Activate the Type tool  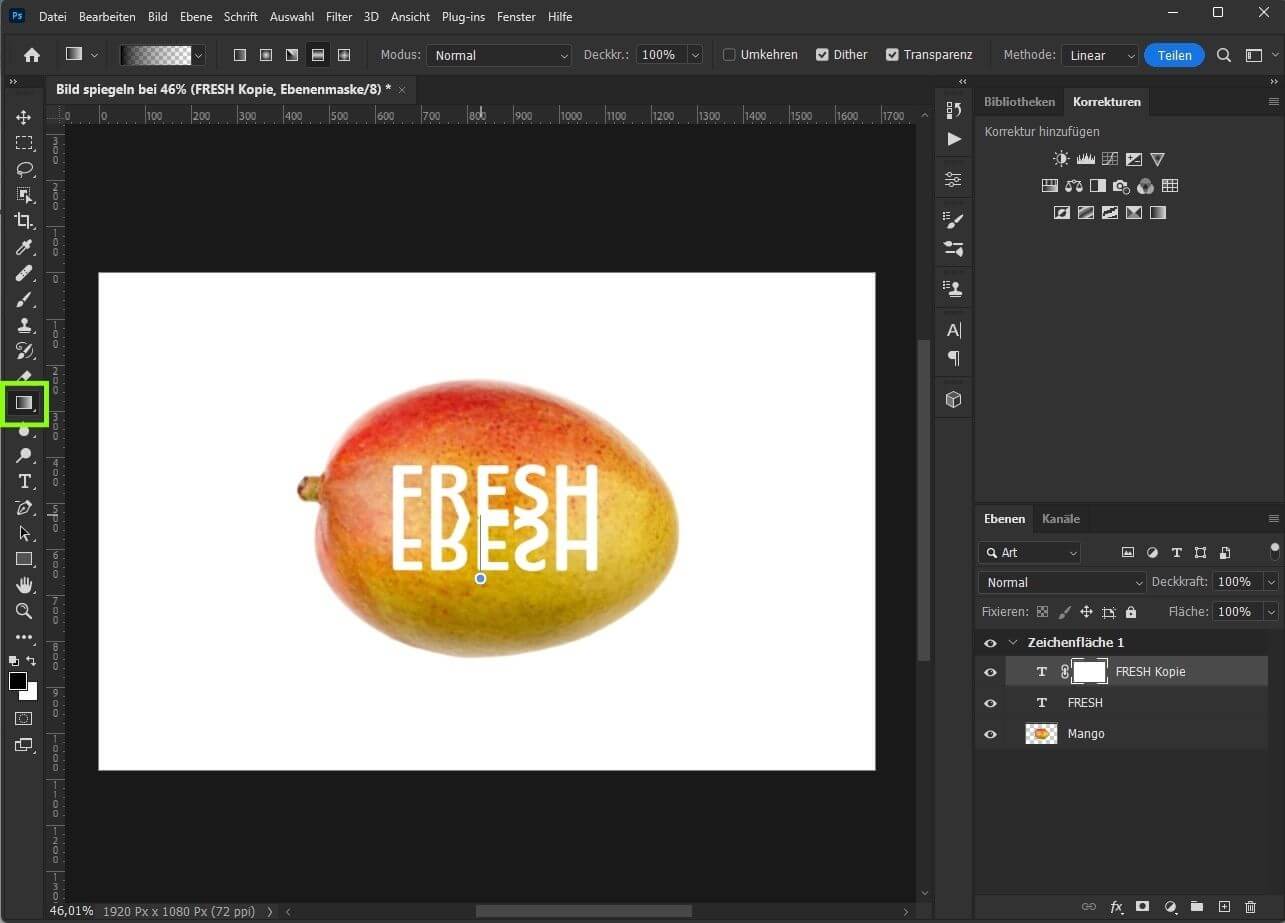point(24,481)
